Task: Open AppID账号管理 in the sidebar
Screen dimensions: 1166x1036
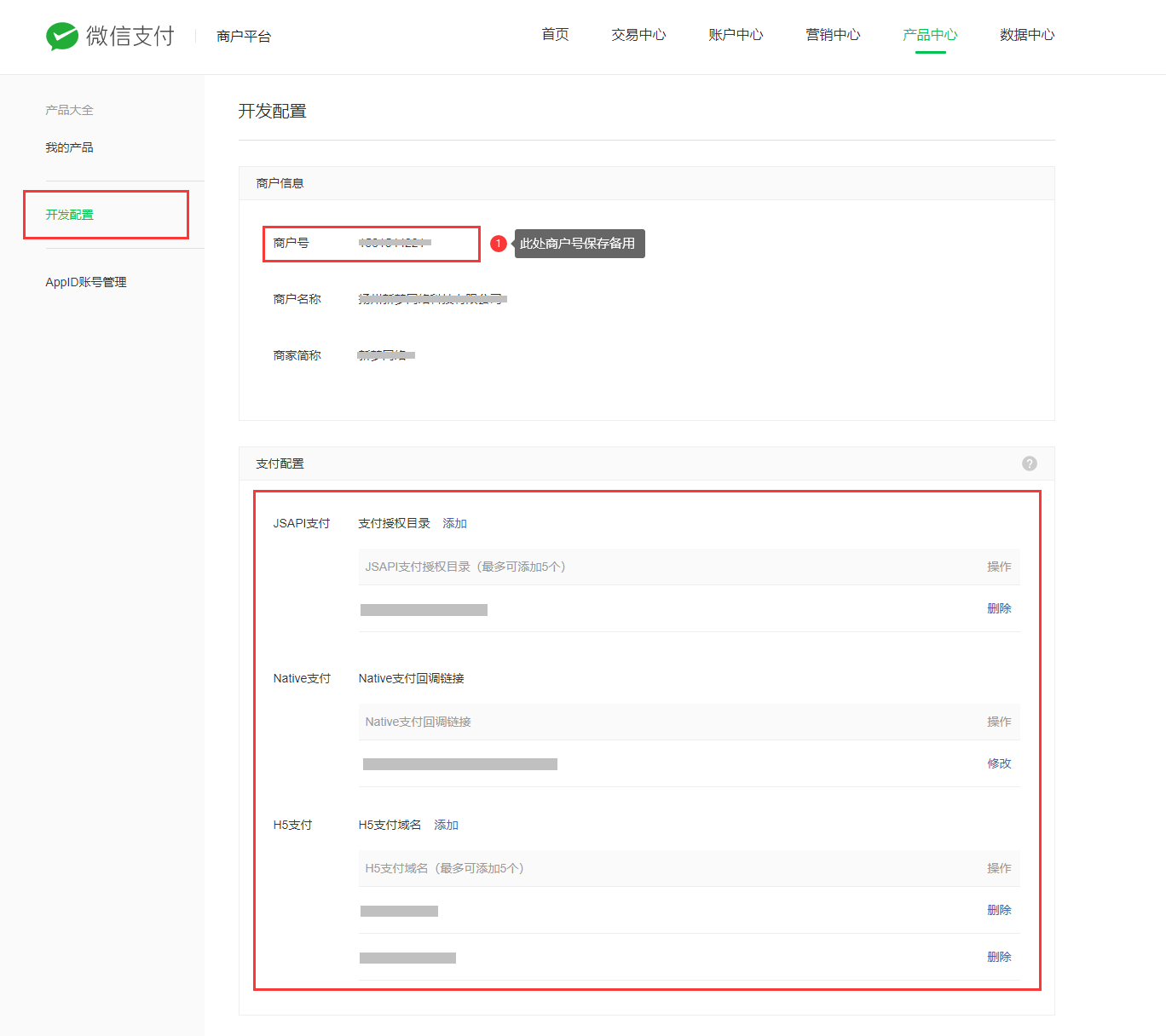Action: click(x=86, y=282)
